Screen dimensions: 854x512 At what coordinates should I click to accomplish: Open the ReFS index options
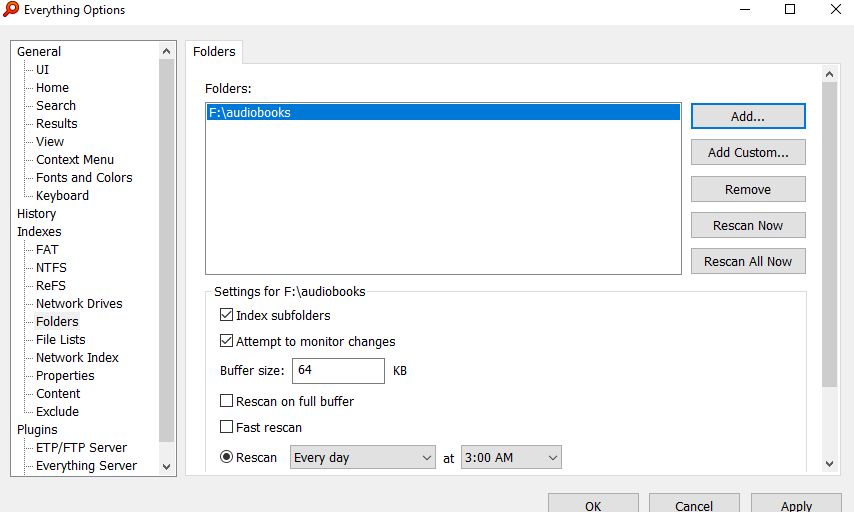point(51,285)
